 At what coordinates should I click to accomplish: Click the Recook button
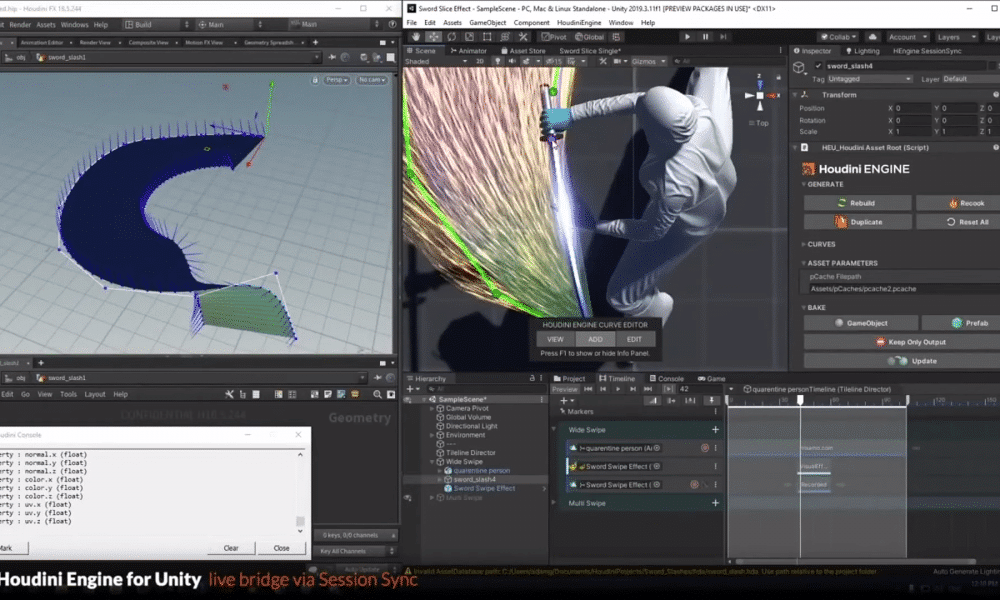point(958,203)
